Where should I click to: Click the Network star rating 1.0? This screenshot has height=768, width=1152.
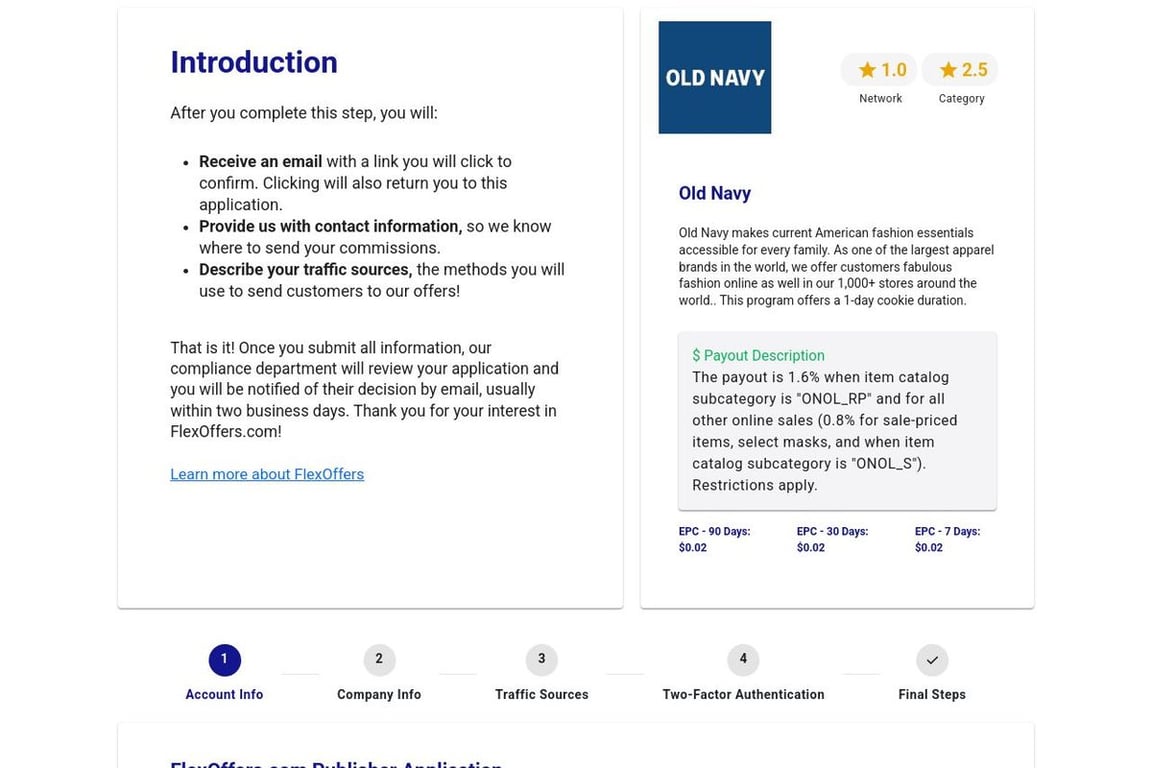tap(879, 70)
